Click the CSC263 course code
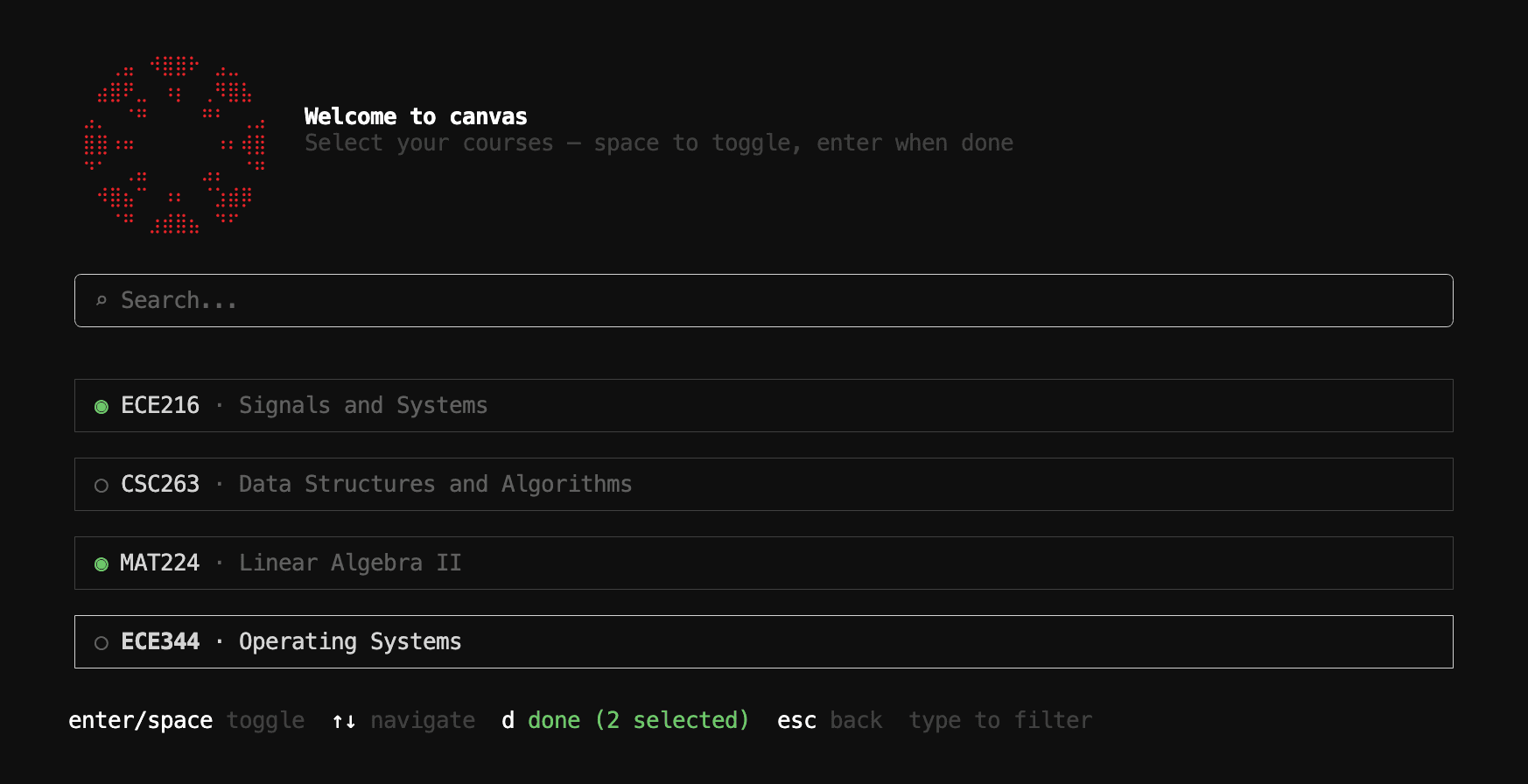Viewport: 1528px width, 784px height. pos(160,484)
